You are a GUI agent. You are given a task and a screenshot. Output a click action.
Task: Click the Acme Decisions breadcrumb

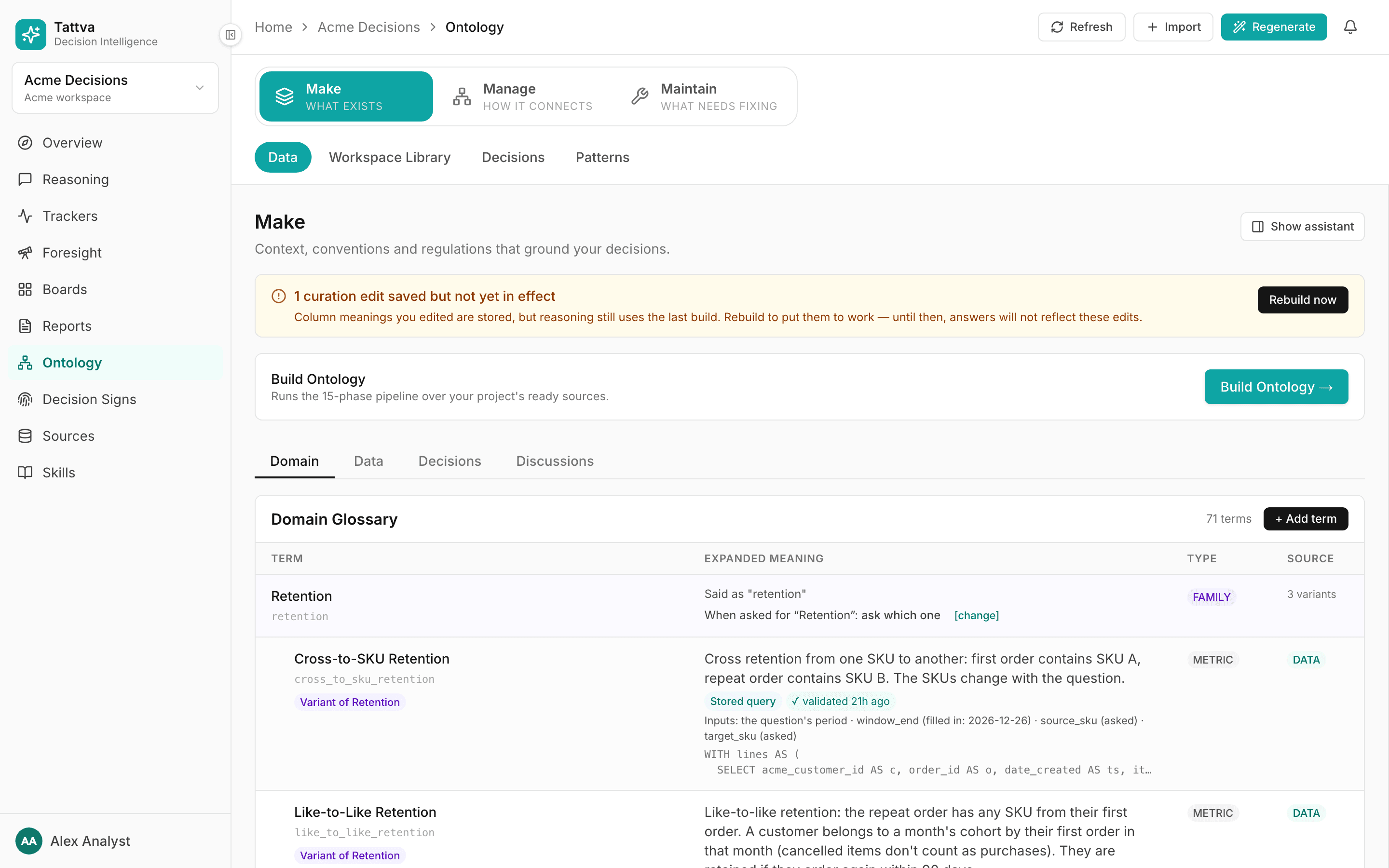coord(368,27)
